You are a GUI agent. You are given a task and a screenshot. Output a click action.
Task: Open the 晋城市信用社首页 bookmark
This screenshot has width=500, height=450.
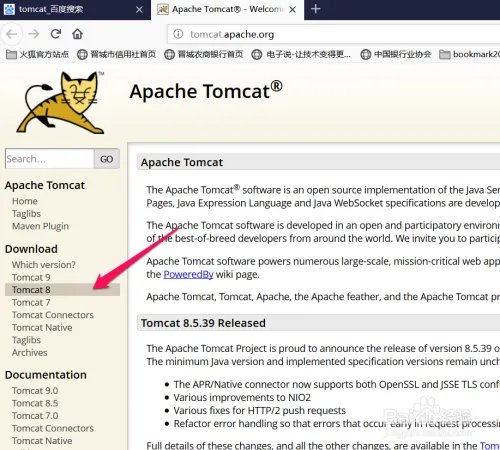click(116, 54)
